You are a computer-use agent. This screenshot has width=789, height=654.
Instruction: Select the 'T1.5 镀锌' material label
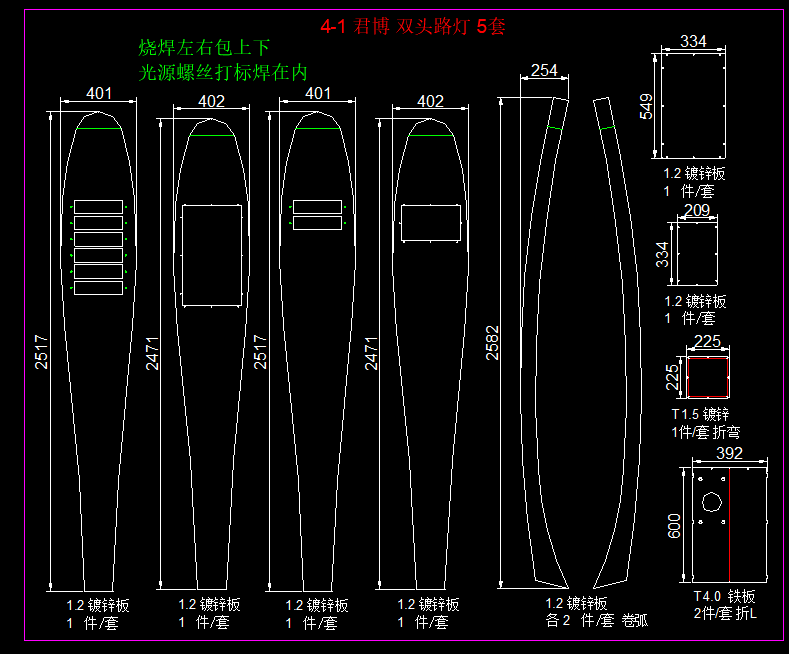coord(701,414)
